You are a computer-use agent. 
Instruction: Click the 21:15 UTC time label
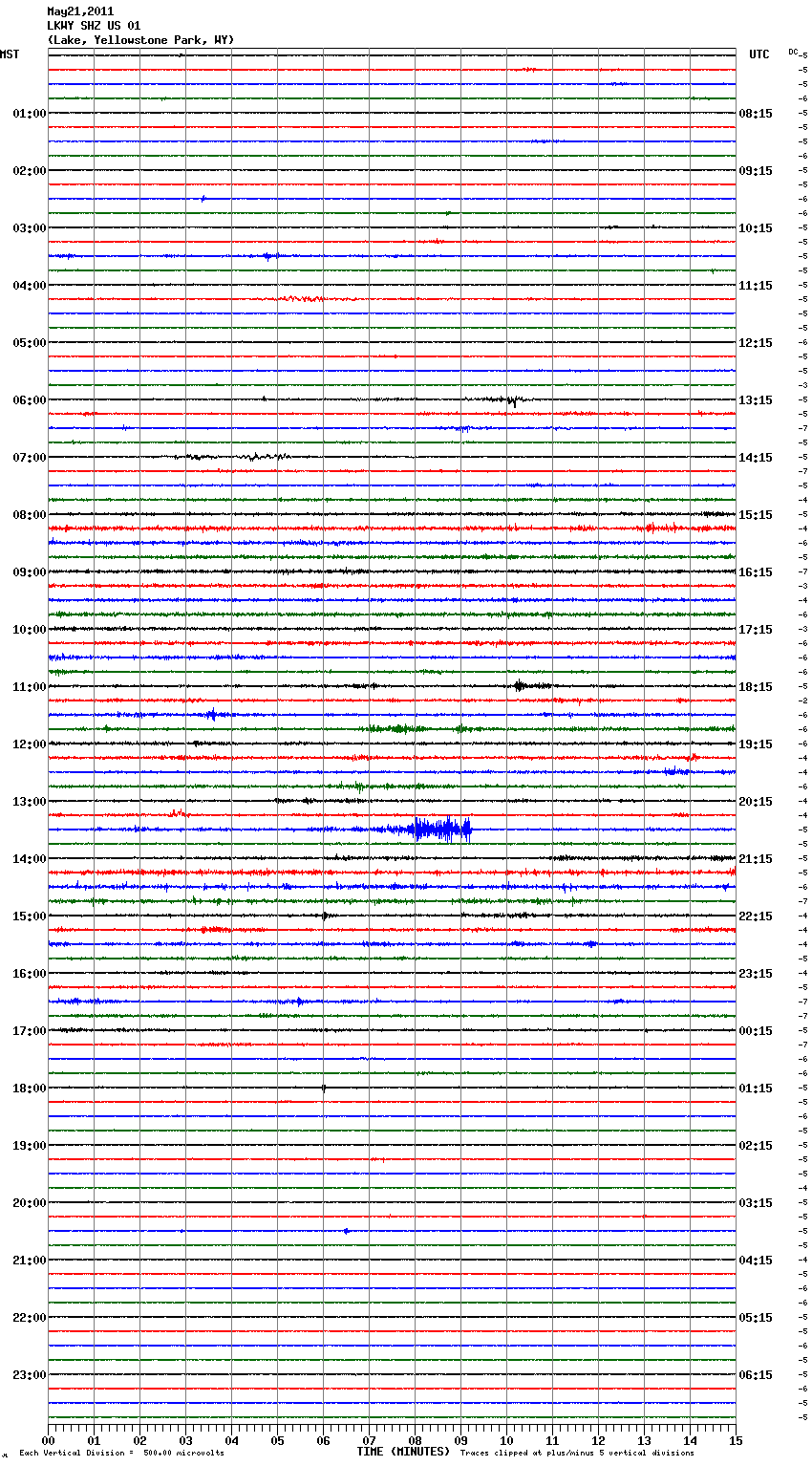[756, 859]
